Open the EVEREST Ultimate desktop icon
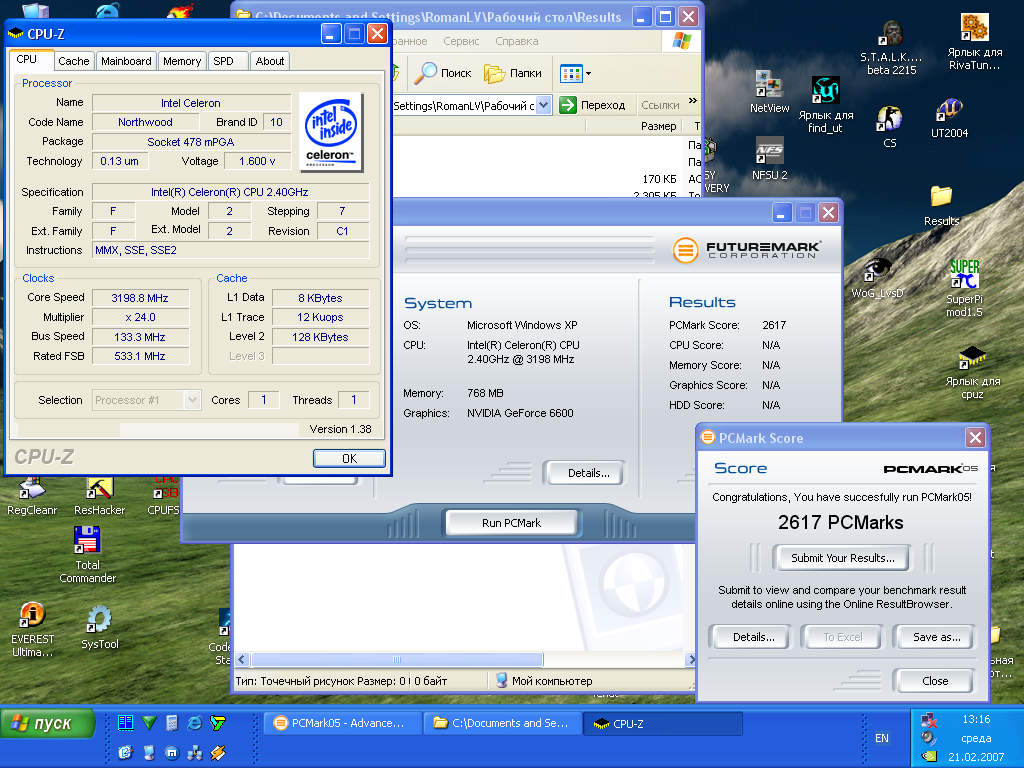1024x768 pixels. coord(31,630)
